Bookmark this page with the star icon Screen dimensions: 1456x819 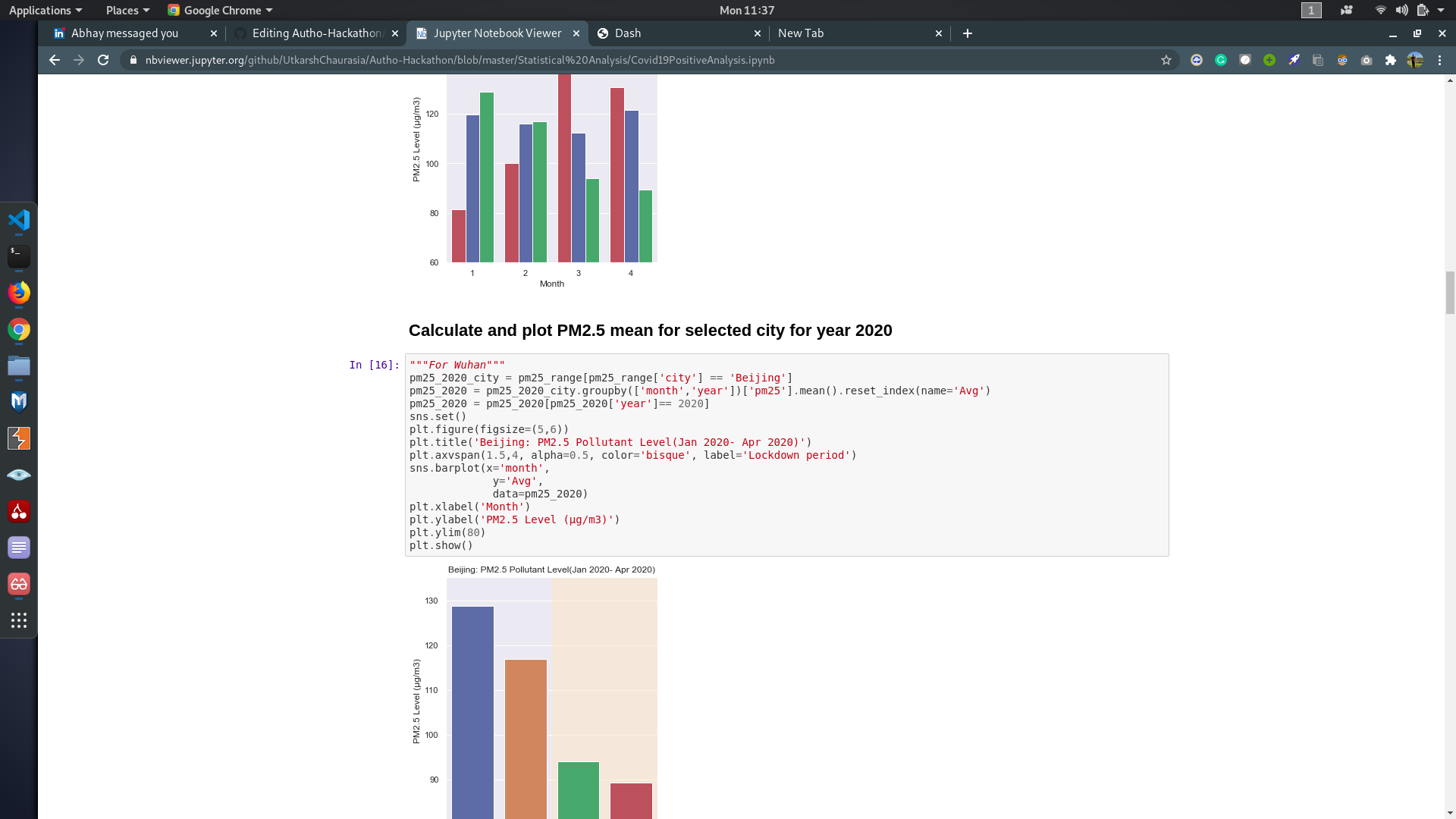pos(1166,60)
